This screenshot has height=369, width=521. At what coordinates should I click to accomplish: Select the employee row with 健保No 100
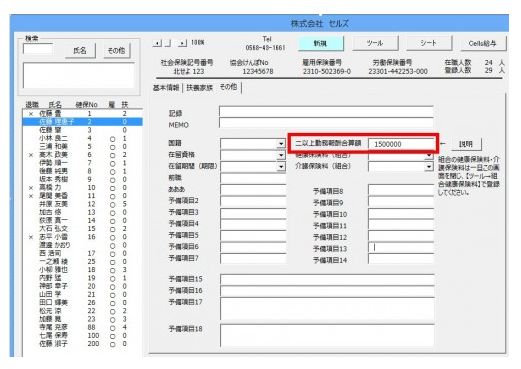(x=83, y=335)
